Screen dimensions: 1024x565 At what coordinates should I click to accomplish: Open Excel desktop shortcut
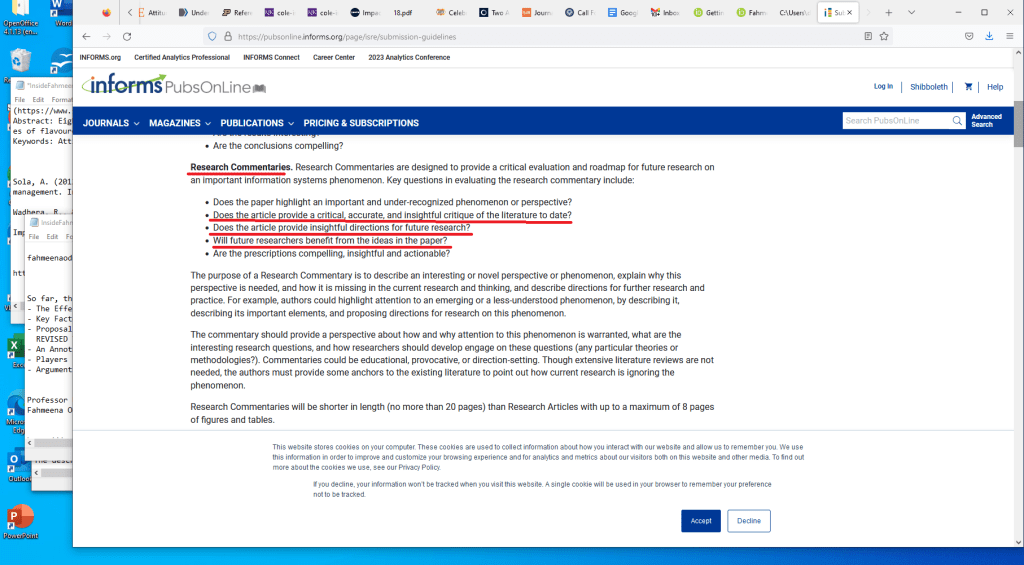tap(14, 351)
